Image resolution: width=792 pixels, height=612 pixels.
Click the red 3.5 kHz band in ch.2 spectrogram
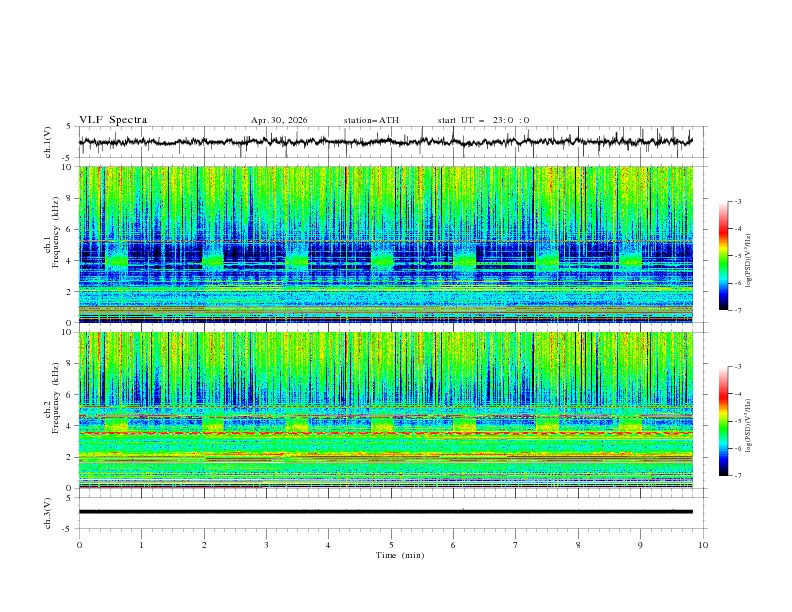[x=385, y=434]
